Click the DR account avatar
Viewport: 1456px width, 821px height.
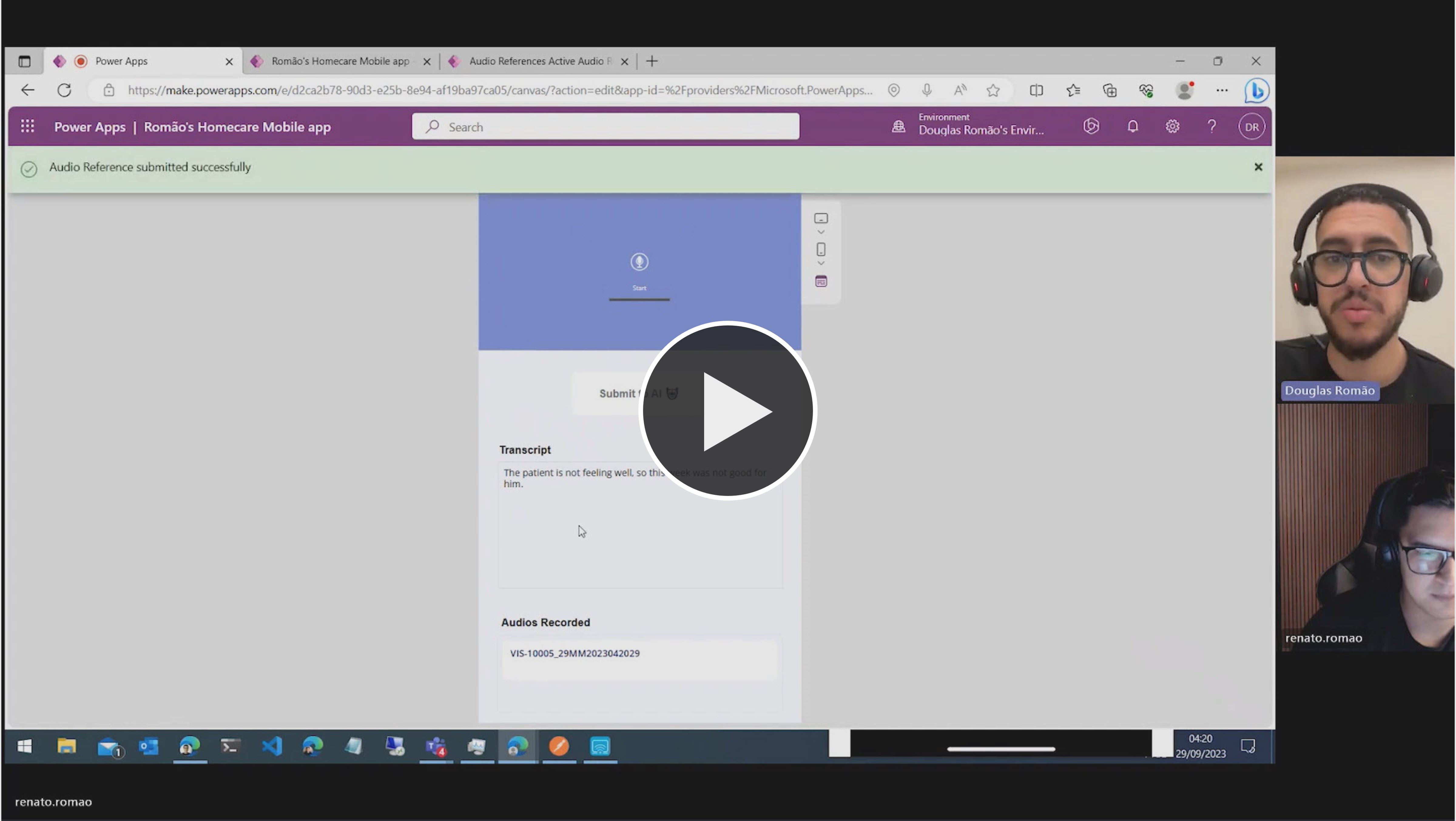[x=1251, y=126]
